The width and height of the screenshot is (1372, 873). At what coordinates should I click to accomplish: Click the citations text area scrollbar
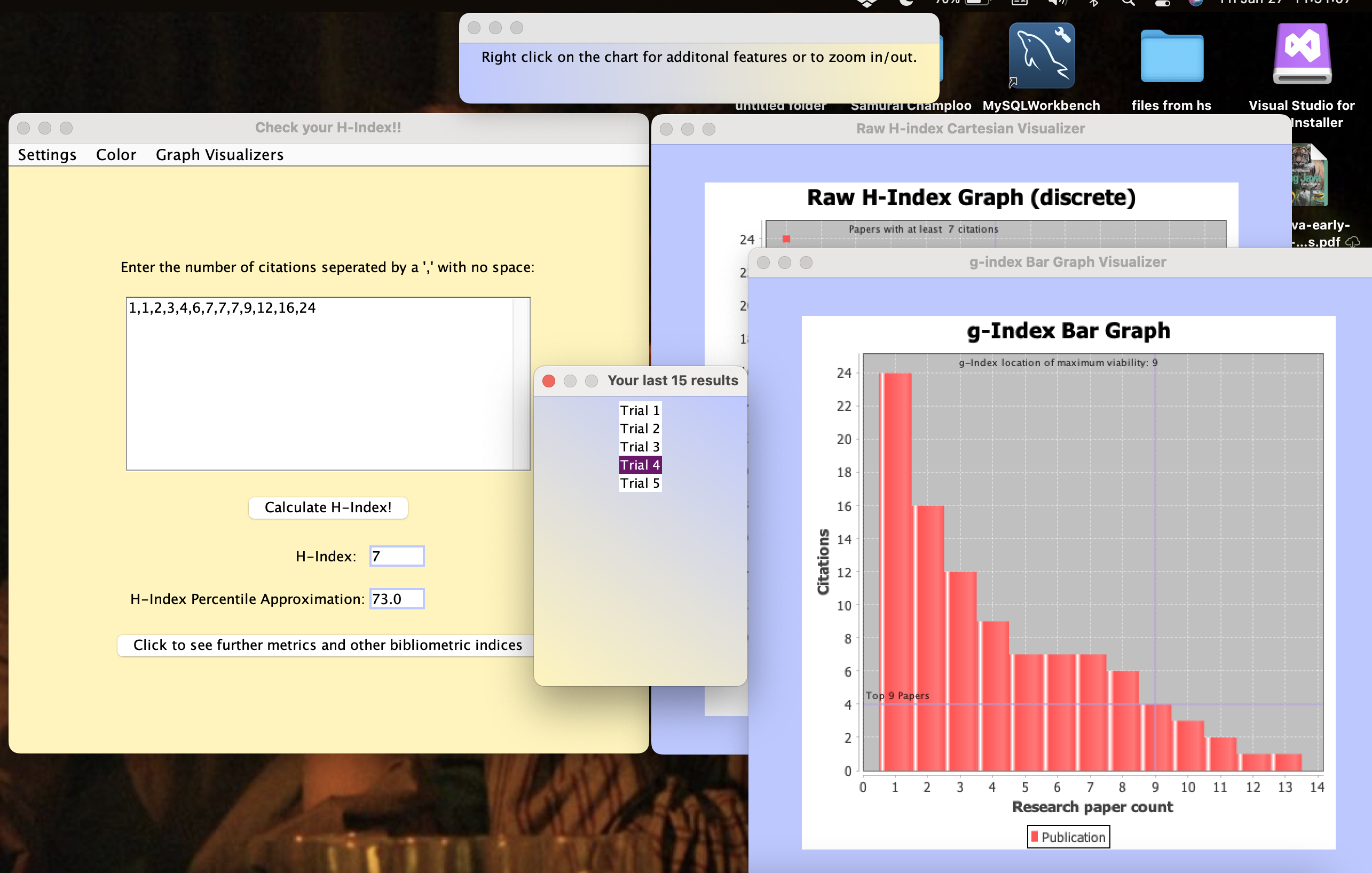[521, 383]
